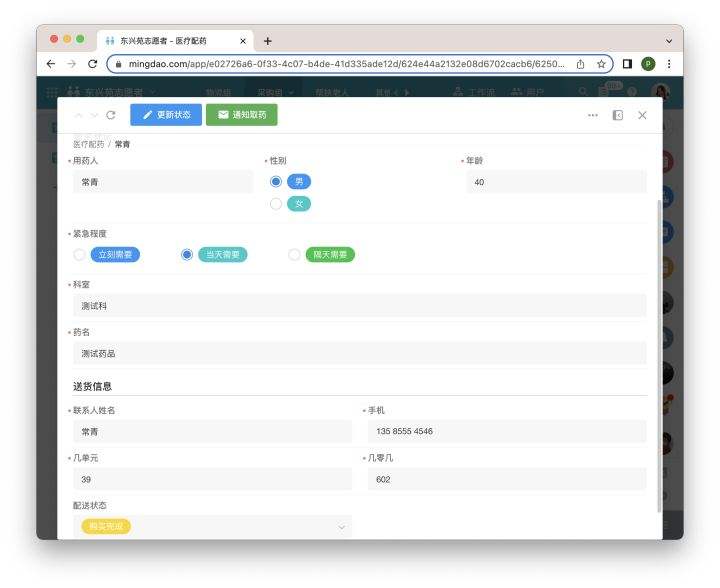Expand the 配送状态 dropdown

click(x=341, y=526)
